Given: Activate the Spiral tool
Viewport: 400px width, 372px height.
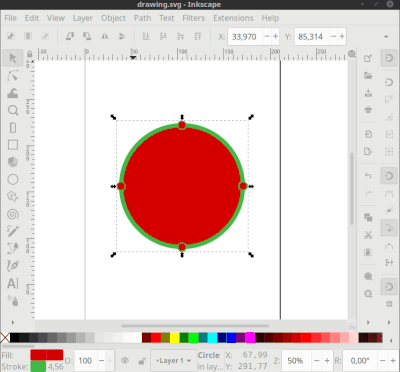Looking at the screenshot, I should (x=13, y=214).
